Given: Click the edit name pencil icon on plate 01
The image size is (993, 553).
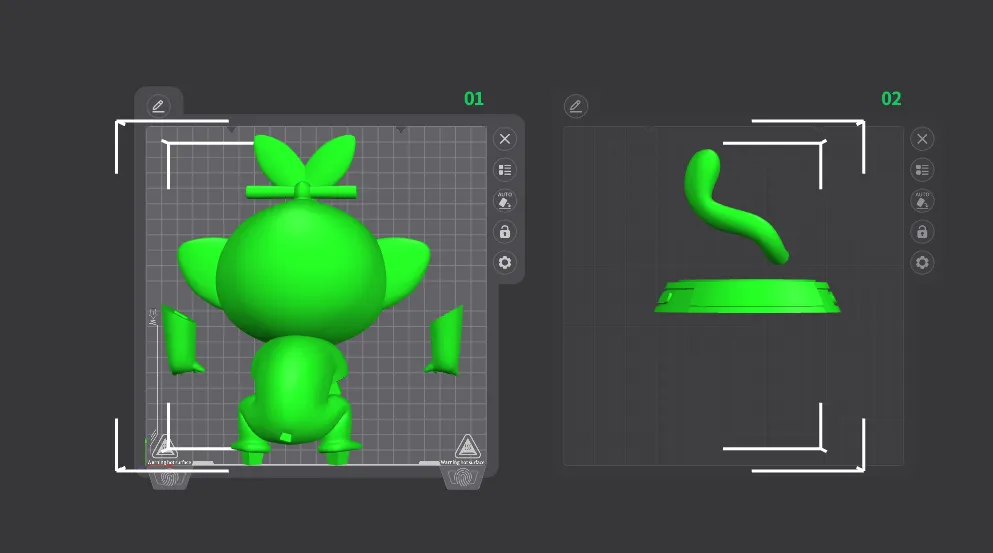Looking at the screenshot, I should tap(158, 106).
